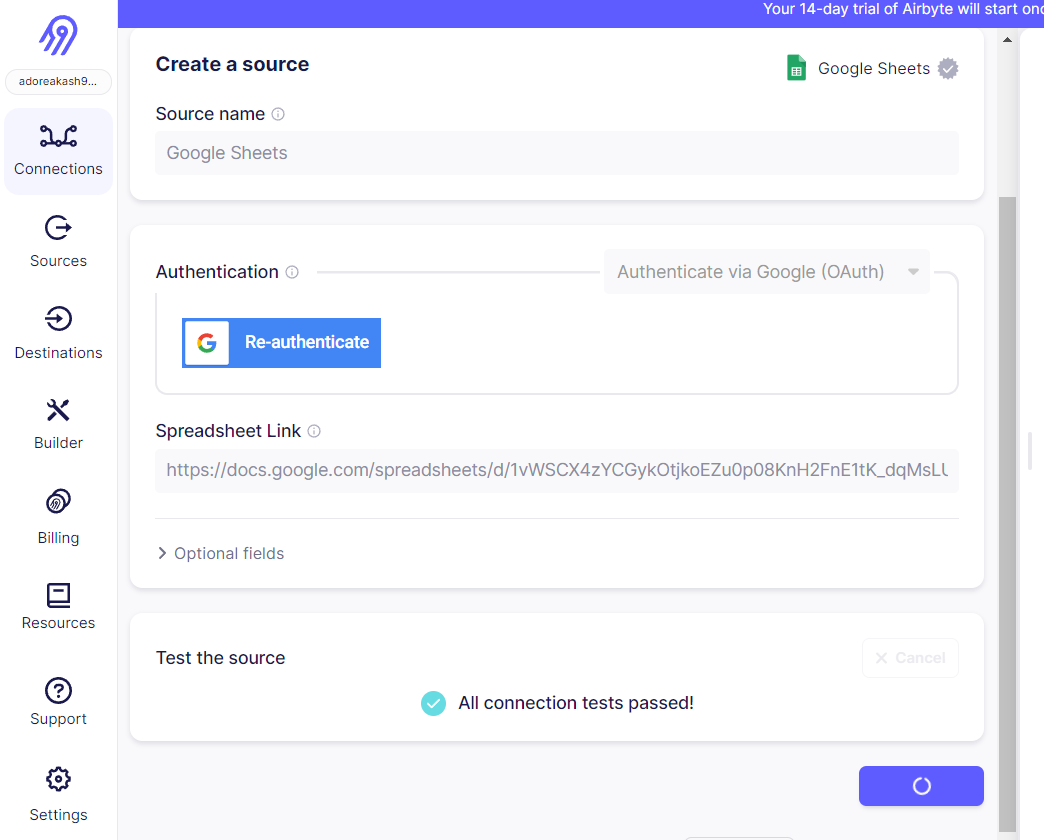Click the loading submit button
This screenshot has height=840, width=1044.
[x=921, y=786]
